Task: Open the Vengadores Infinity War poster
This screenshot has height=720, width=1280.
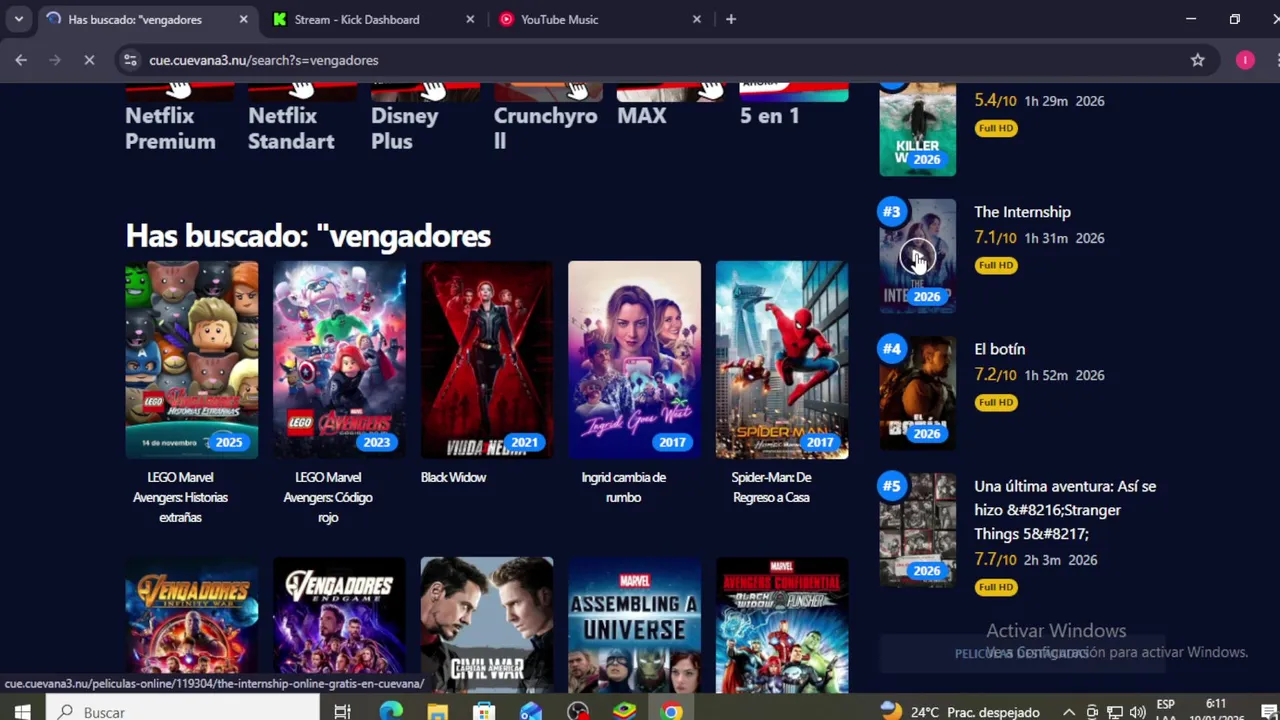Action: (191, 625)
